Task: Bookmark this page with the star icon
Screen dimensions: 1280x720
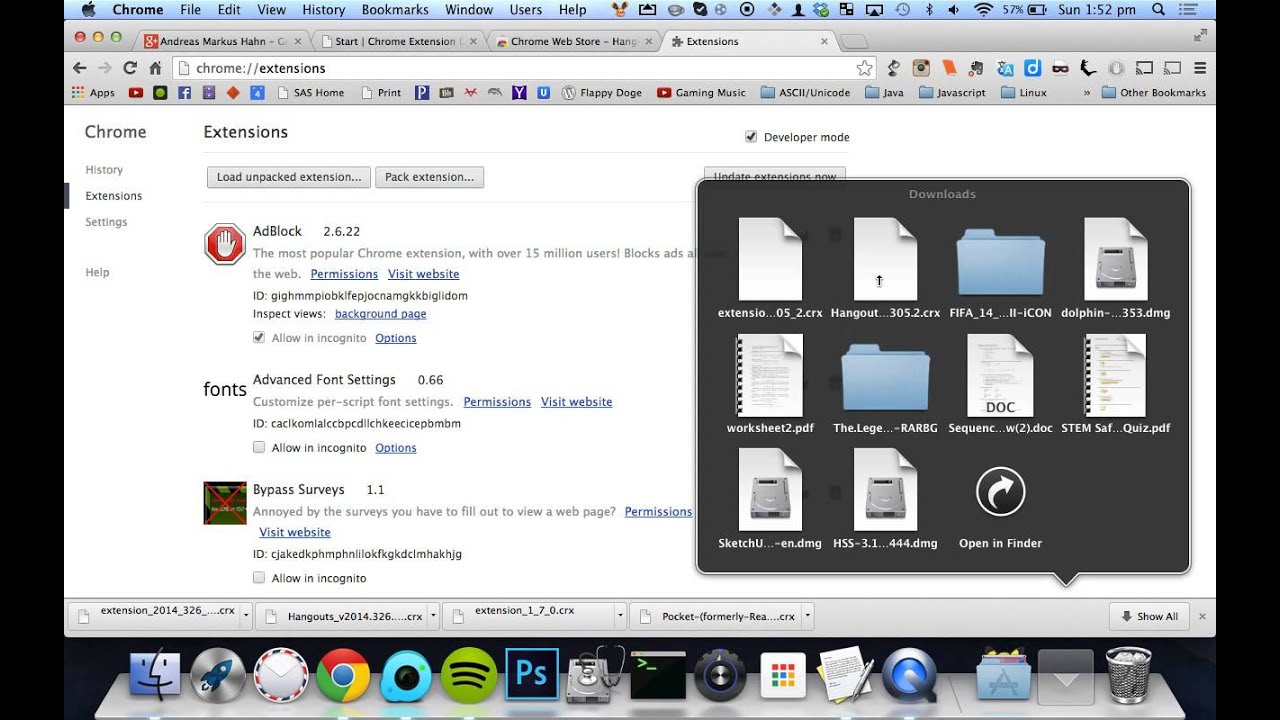Action: click(864, 68)
